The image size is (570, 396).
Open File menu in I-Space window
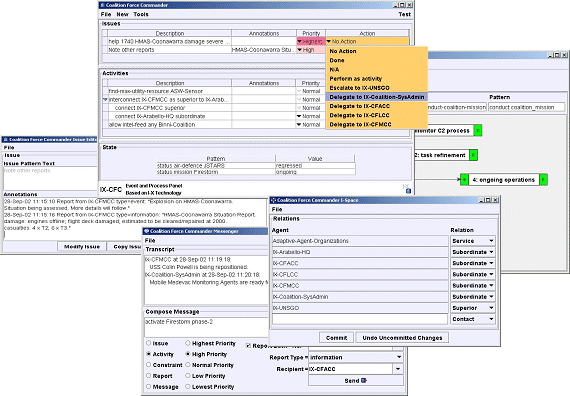coord(277,209)
